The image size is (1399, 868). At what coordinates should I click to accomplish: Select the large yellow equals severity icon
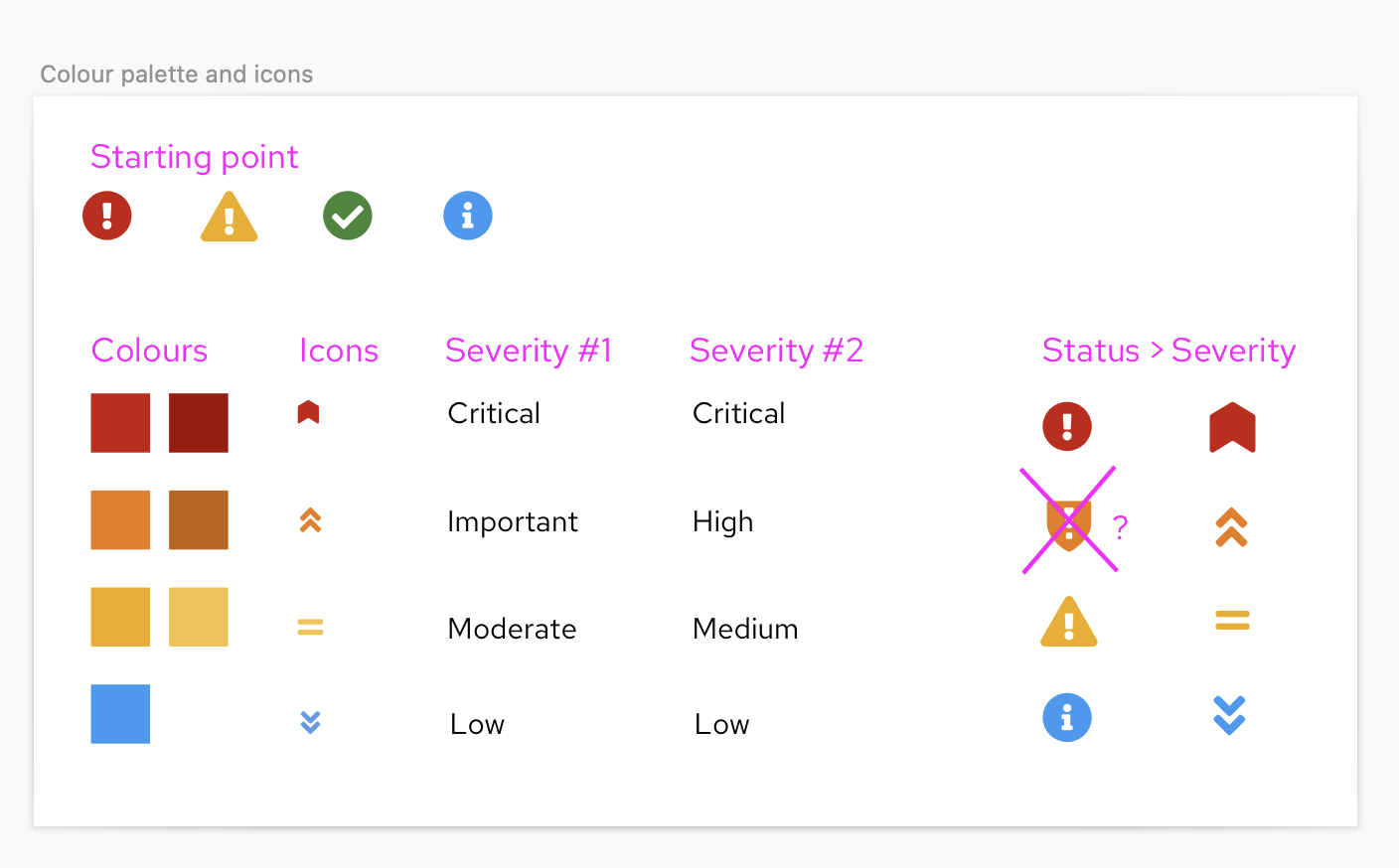[1232, 621]
